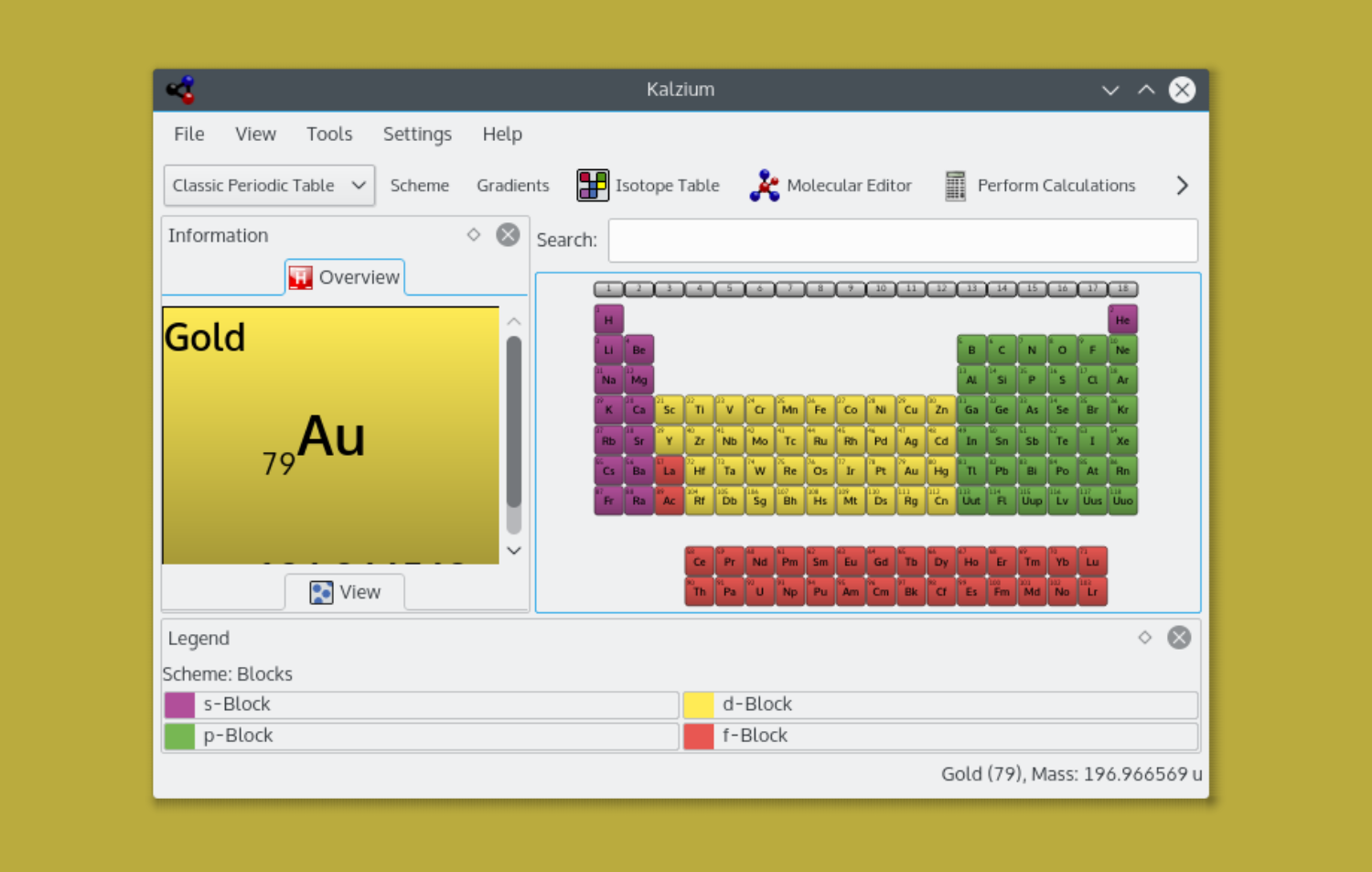Launch the Molecular Editor
The height and width of the screenshot is (872, 1372).
click(x=831, y=186)
